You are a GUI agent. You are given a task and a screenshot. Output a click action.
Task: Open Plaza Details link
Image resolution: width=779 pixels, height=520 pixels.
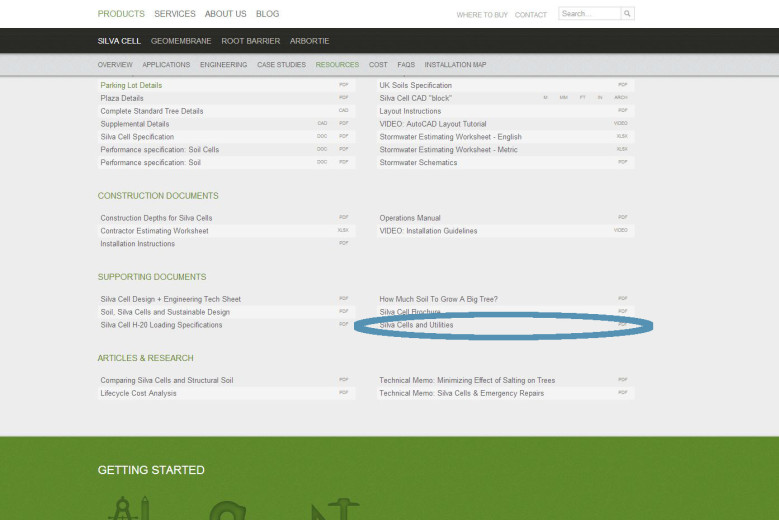pos(122,98)
